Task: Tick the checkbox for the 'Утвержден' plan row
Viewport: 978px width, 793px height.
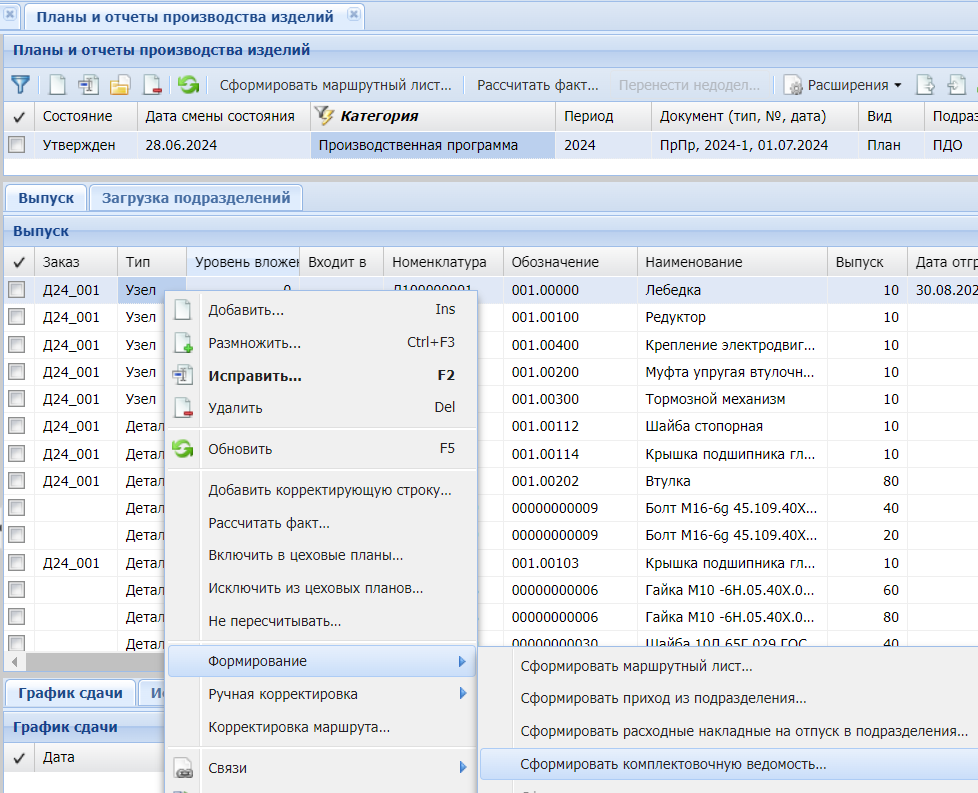Action: coord(17,145)
